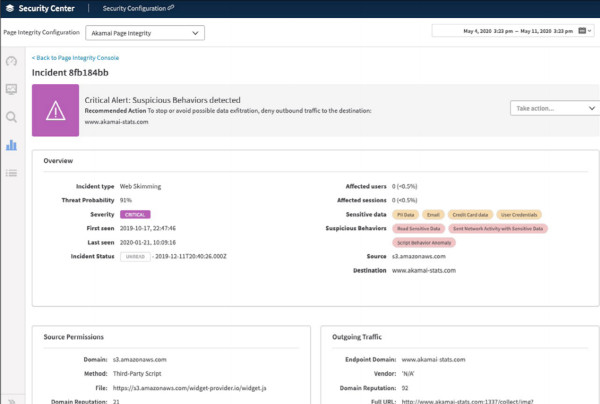Viewport: 600px width, 404px height.
Task: Select the User Credentials tag
Action: [519, 215]
